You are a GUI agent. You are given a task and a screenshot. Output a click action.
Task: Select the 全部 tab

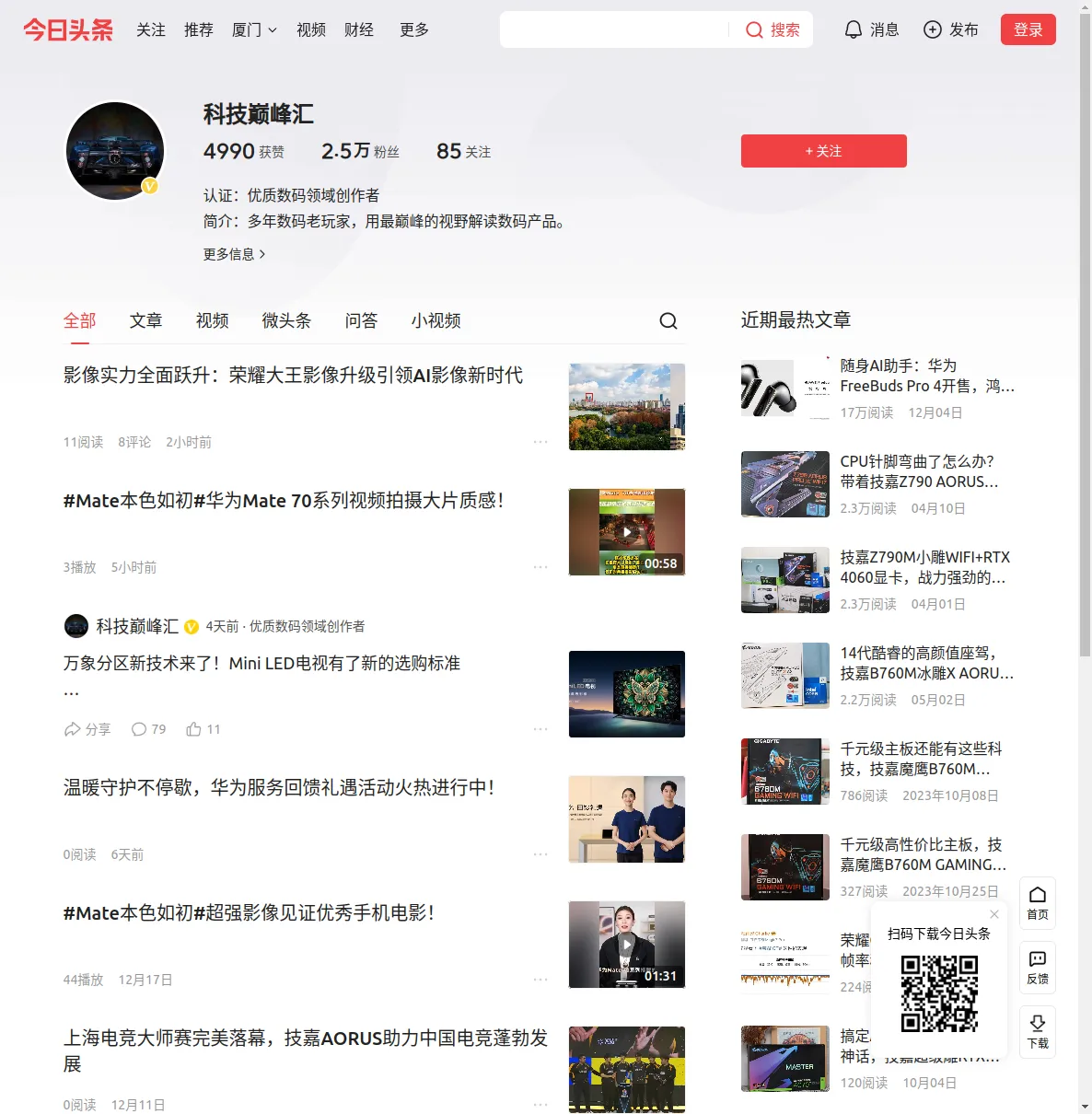point(80,320)
